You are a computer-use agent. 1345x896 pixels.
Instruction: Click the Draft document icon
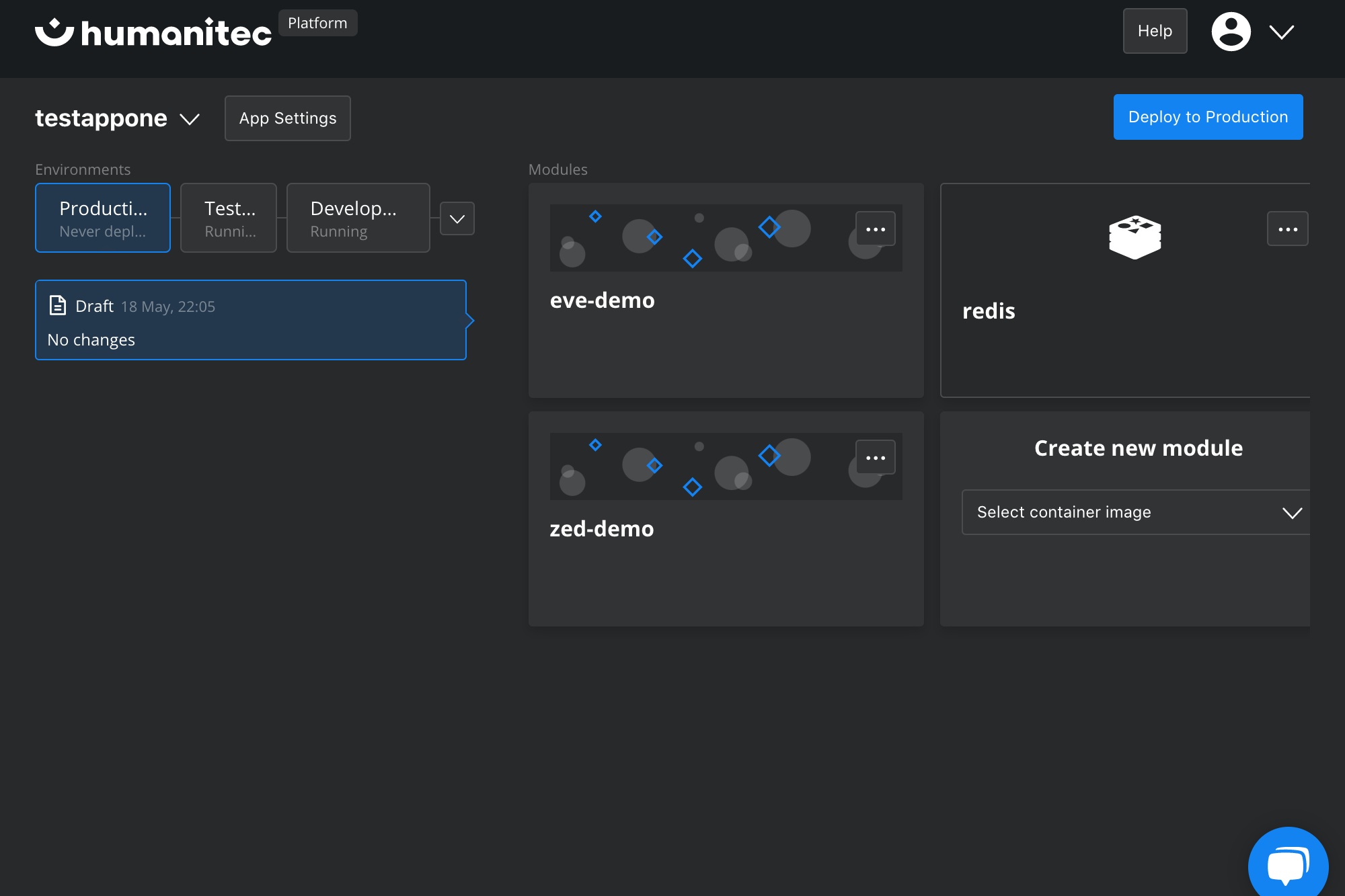58,305
